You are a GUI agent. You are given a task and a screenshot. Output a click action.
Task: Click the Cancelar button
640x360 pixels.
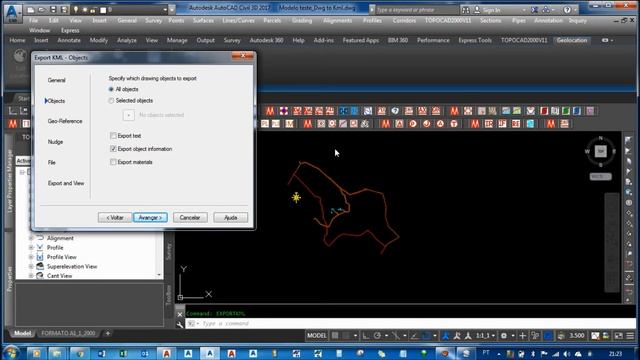(190, 218)
